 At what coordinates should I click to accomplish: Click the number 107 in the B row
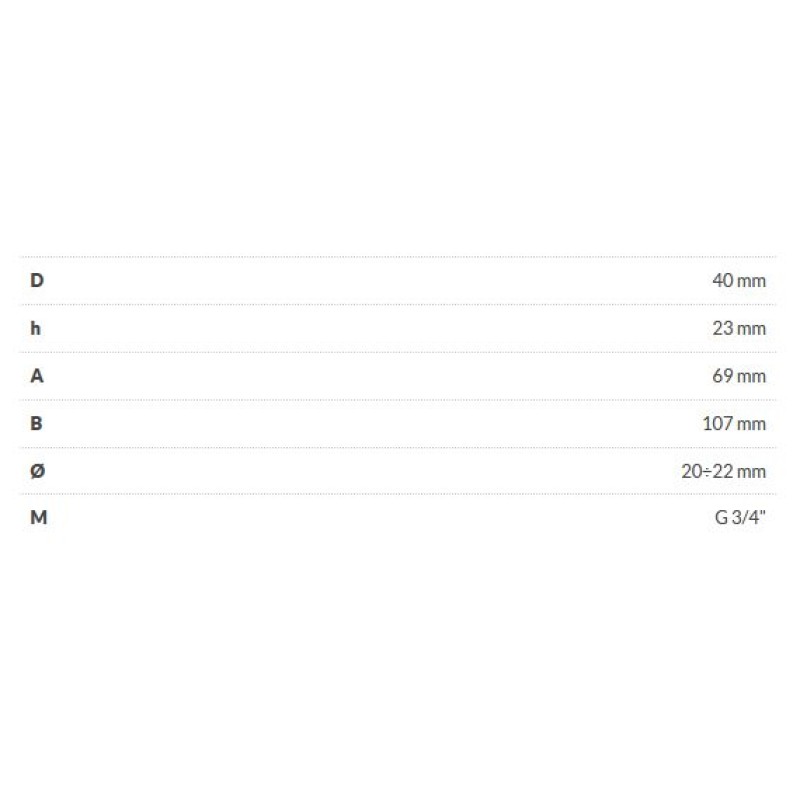tap(718, 423)
